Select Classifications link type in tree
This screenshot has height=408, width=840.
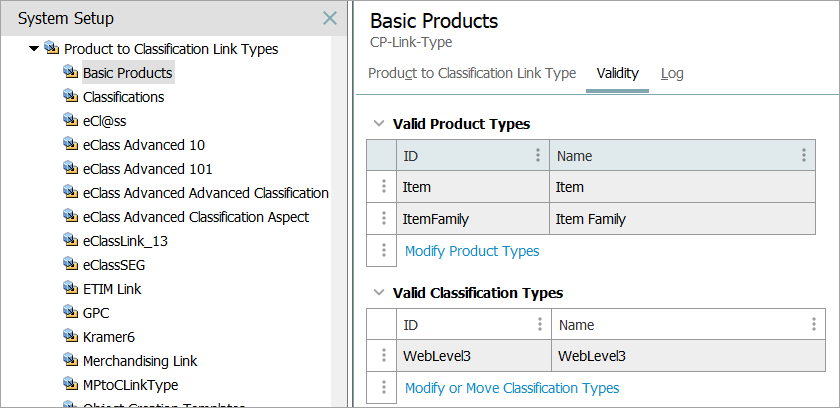click(124, 97)
